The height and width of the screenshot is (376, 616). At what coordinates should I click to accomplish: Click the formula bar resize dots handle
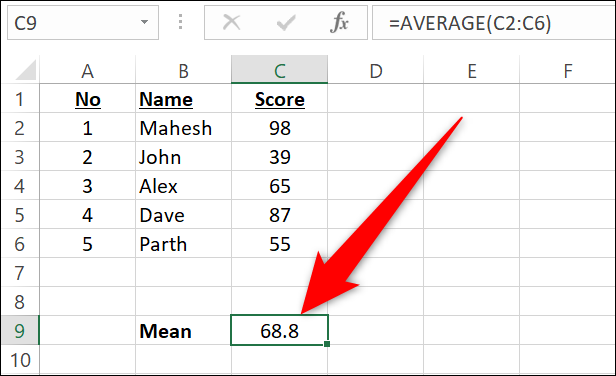180,22
